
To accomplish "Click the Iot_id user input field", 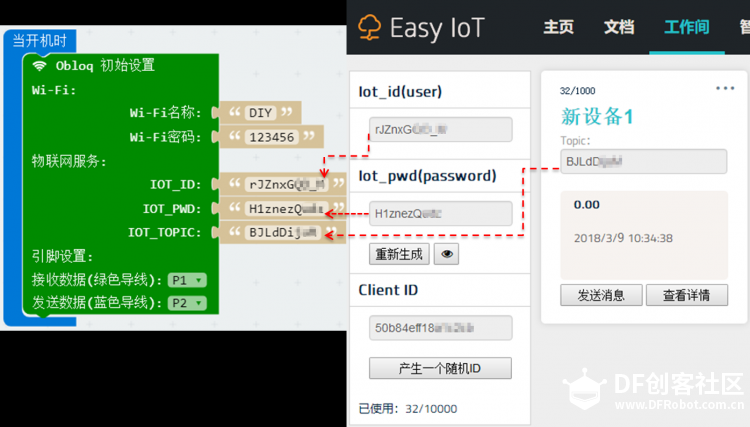I will coord(440,129).
